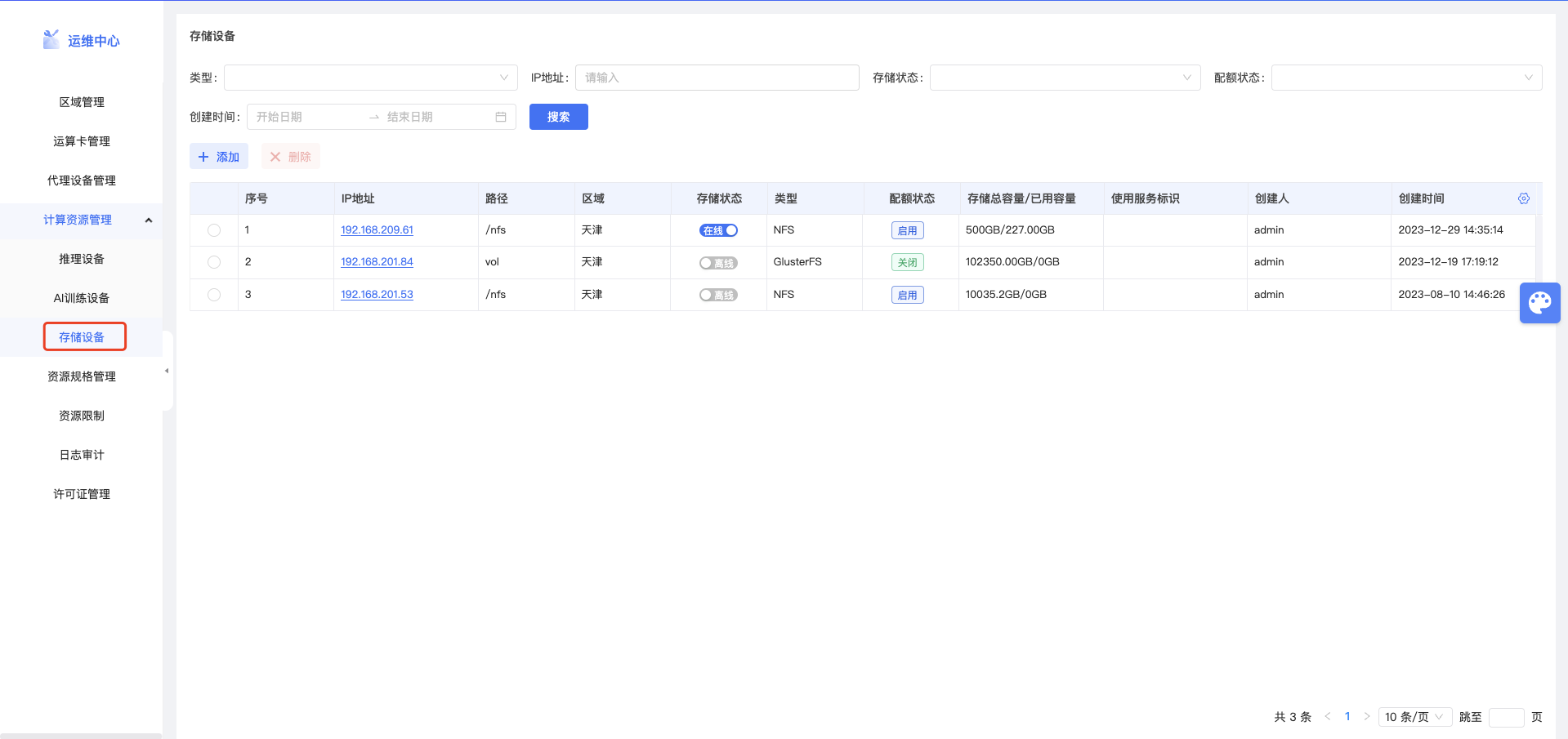Click the 结束日期 date field

[436, 117]
